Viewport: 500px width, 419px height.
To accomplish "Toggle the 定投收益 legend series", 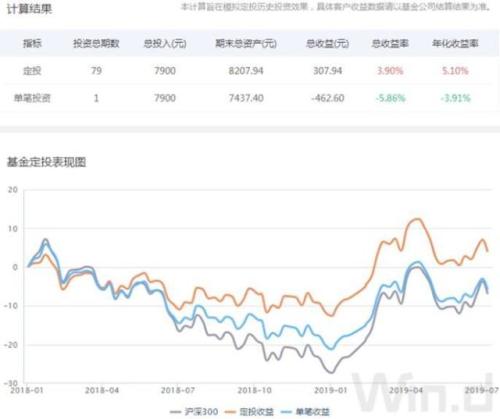I will [x=250, y=412].
